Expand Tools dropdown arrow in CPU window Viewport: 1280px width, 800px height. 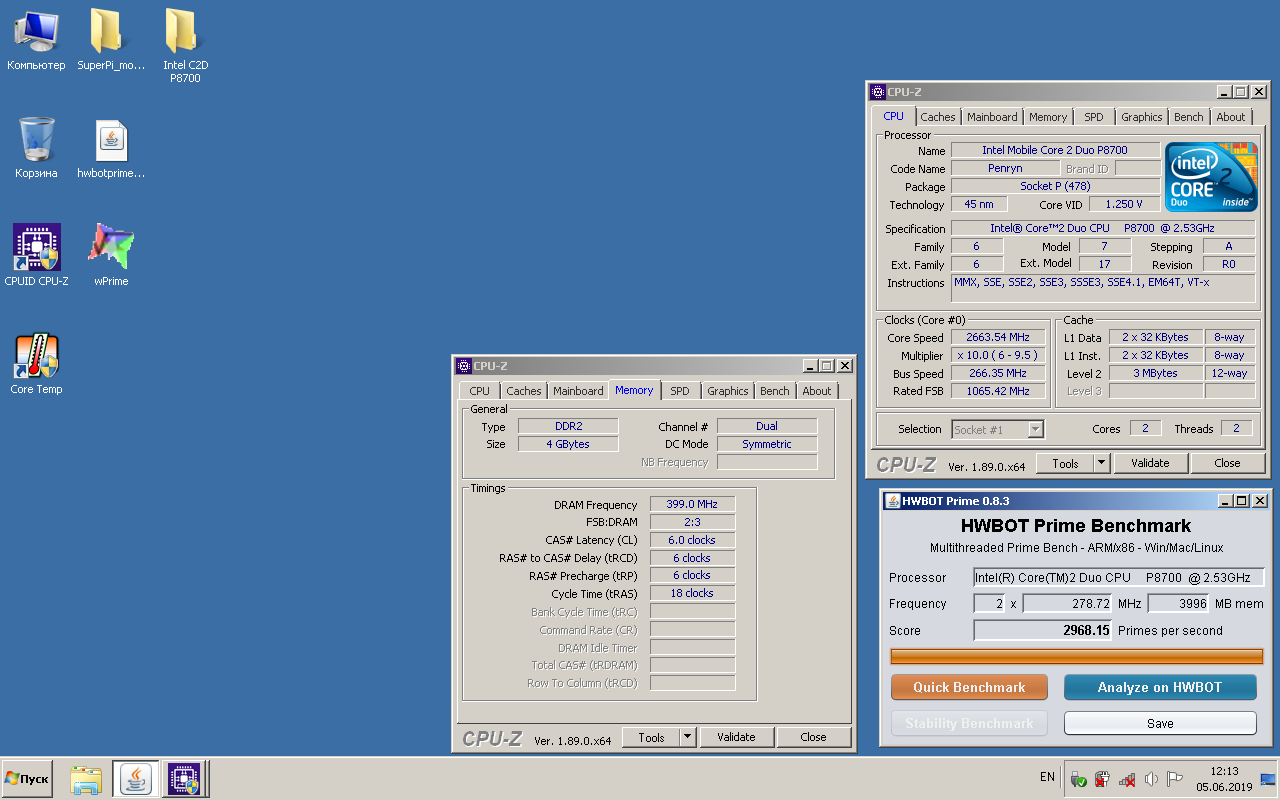click(1102, 463)
